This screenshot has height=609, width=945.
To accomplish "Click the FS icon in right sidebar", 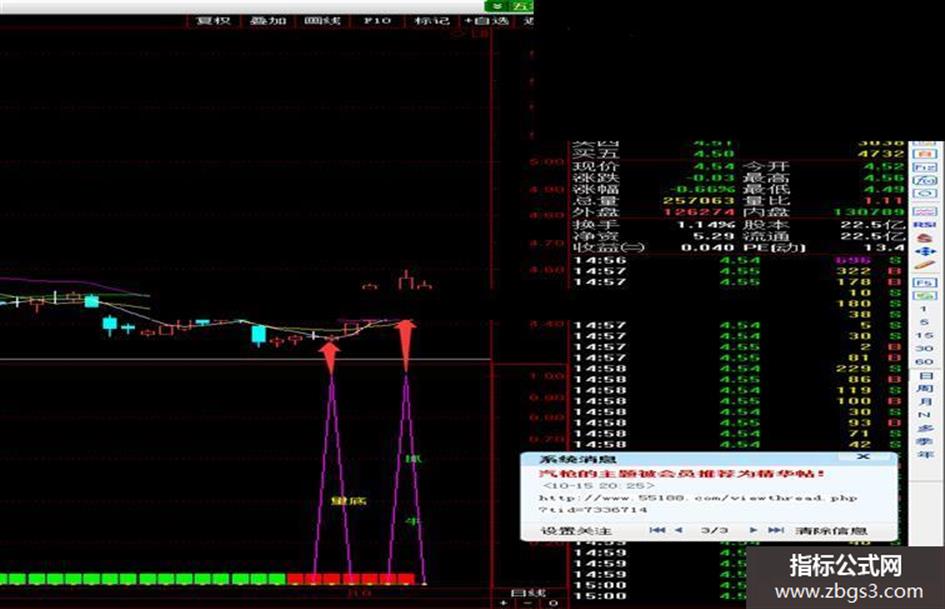I will pyautogui.click(x=925, y=282).
